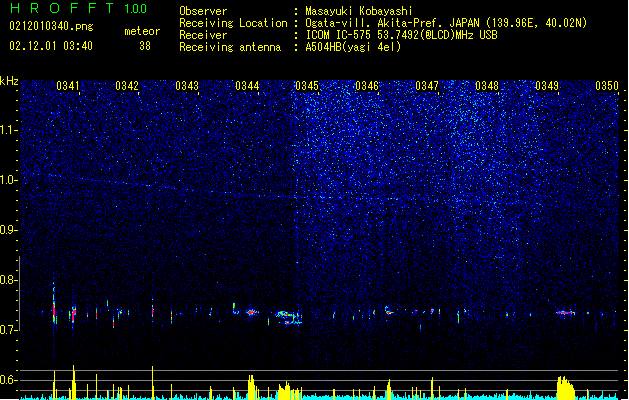The height and width of the screenshot is (400, 629).
Task: Click the 0.6 kHz frequency label
Action: pos(9,380)
